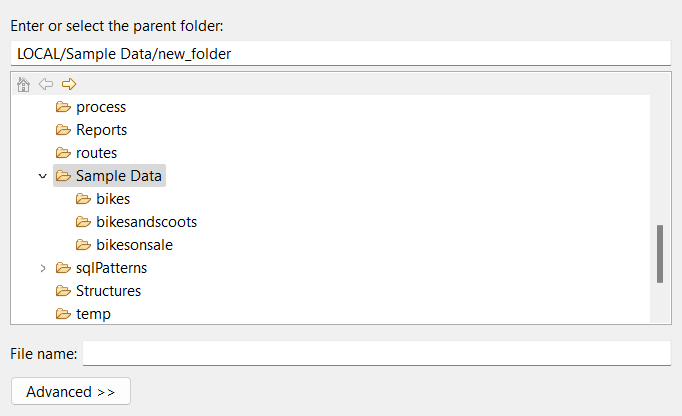Screen dimensions: 682x416
Task: Click the Structures folder icon
Action: [x=64, y=291]
